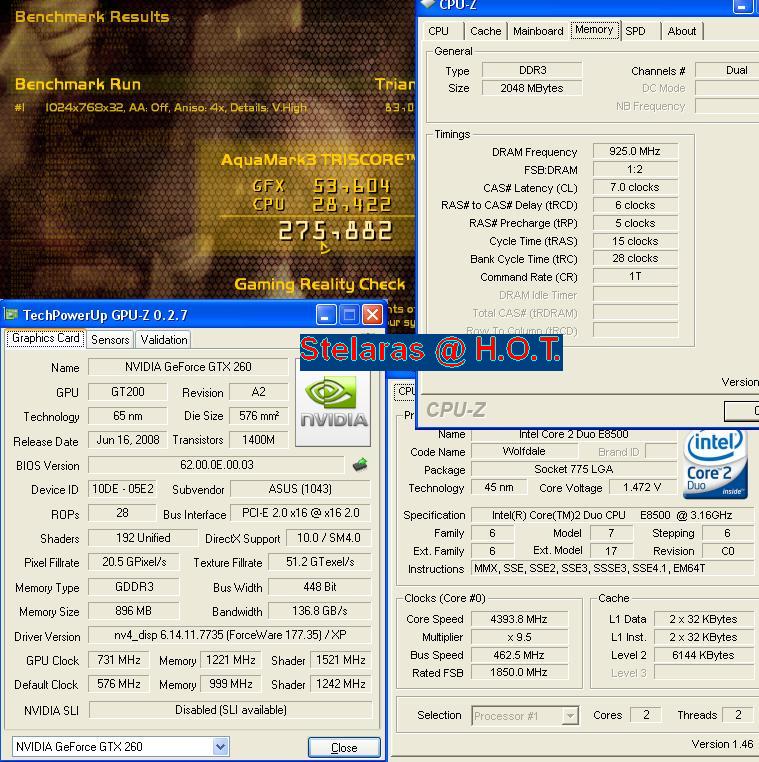Click the Gaming Reality Check heading
The width and height of the screenshot is (759, 762).
point(319,284)
